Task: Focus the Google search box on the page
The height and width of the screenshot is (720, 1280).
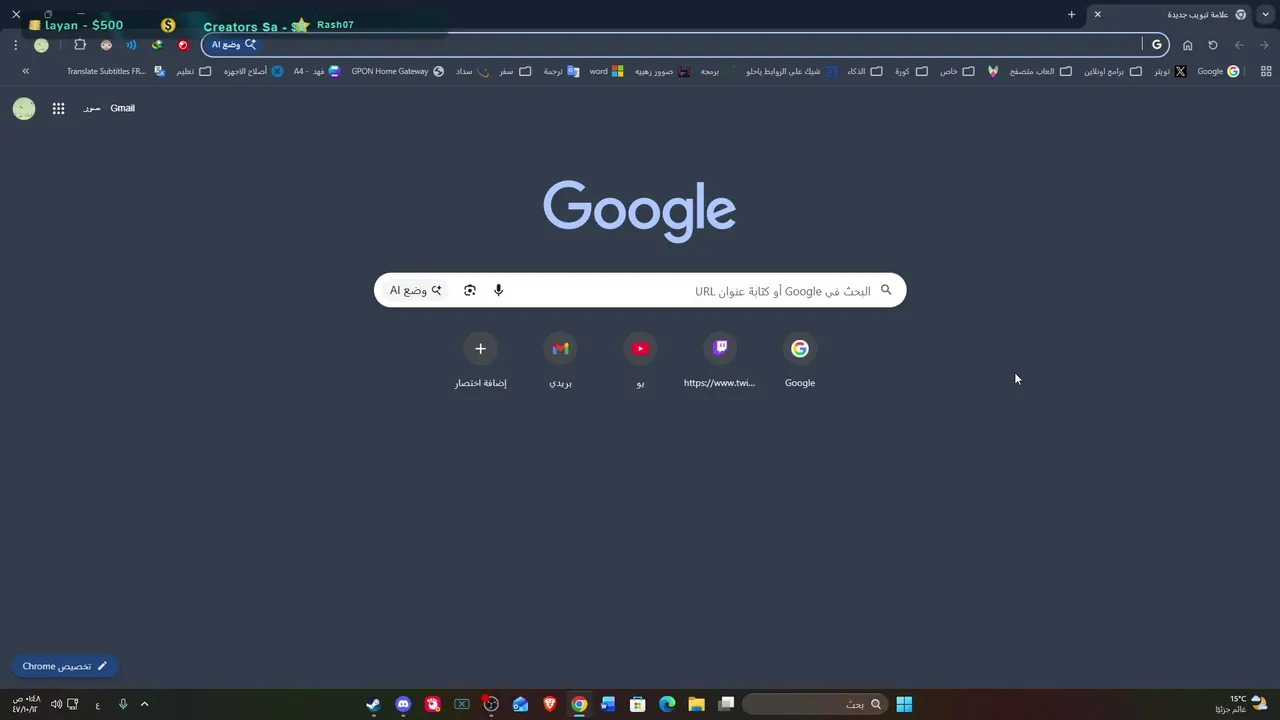Action: [640, 291]
